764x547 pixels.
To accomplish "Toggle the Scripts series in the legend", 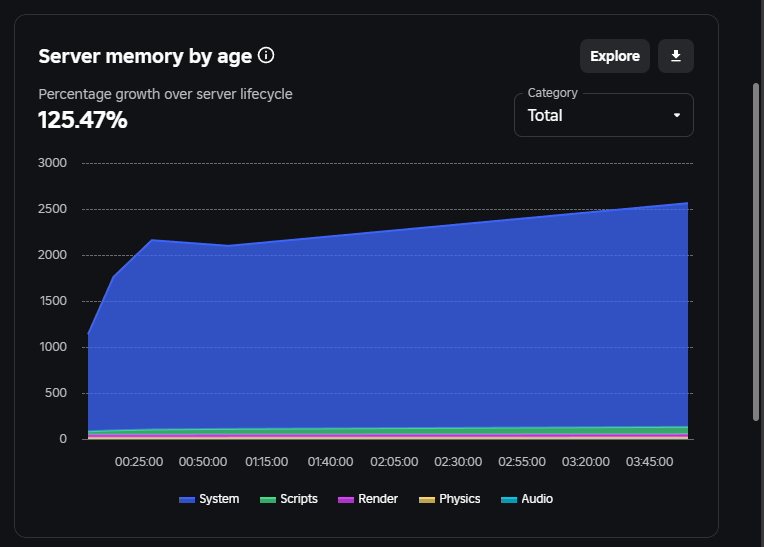I will [289, 499].
